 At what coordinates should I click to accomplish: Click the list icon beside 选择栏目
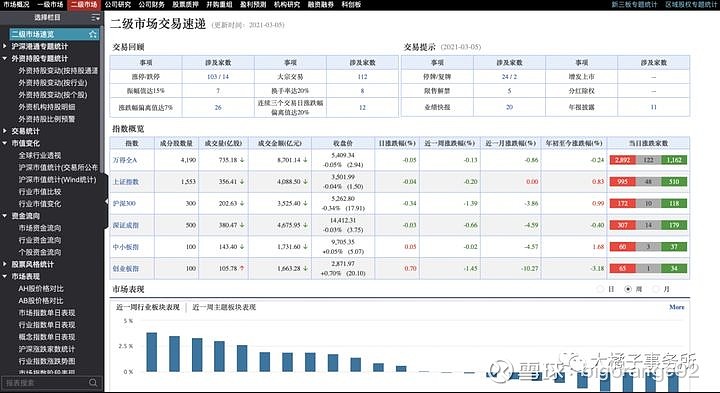point(96,17)
